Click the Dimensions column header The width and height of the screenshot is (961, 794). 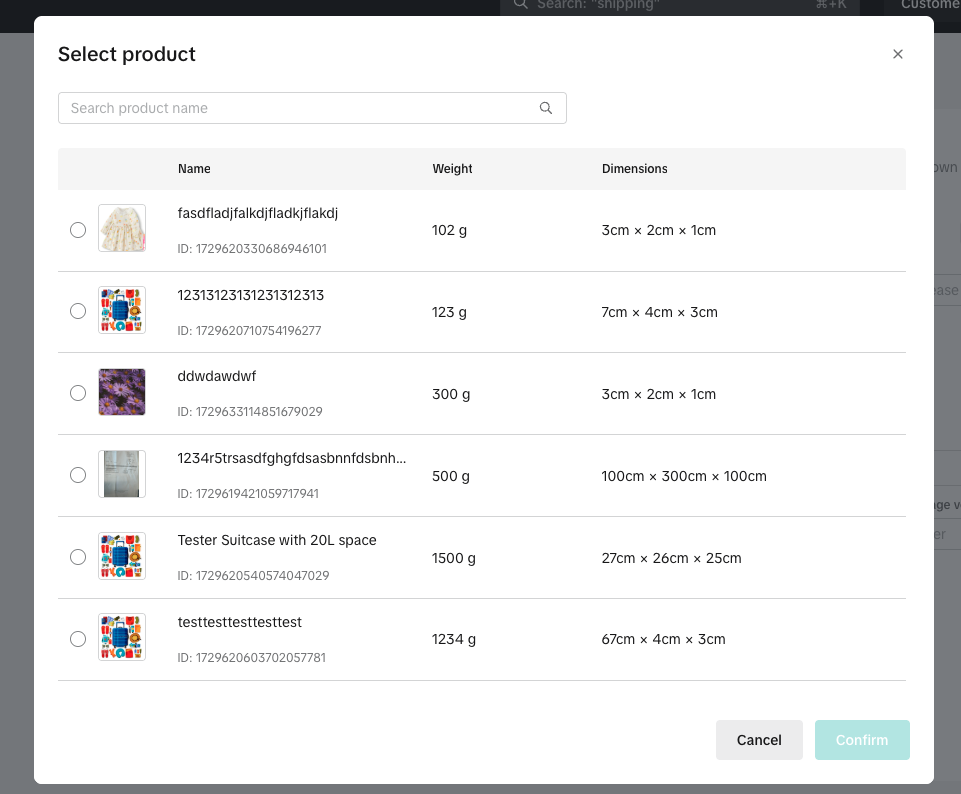tap(634, 169)
